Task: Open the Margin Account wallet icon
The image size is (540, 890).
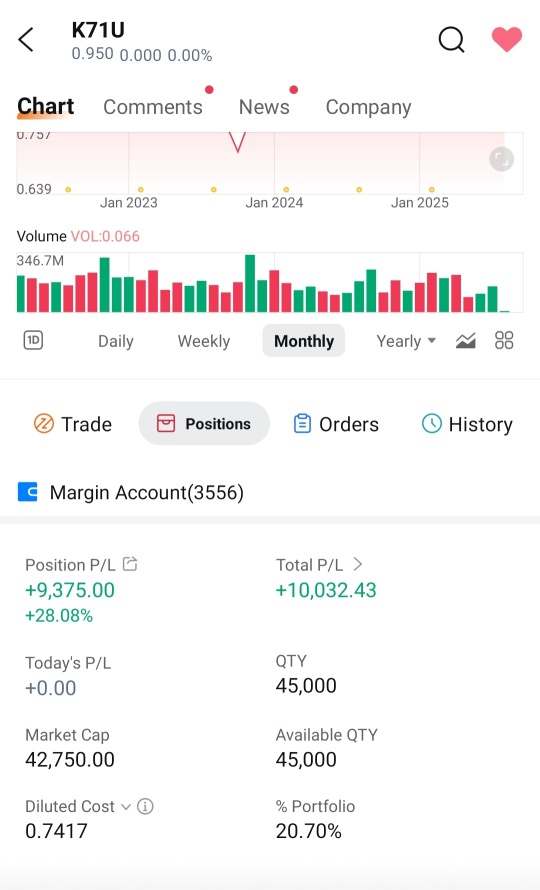Action: click(28, 492)
